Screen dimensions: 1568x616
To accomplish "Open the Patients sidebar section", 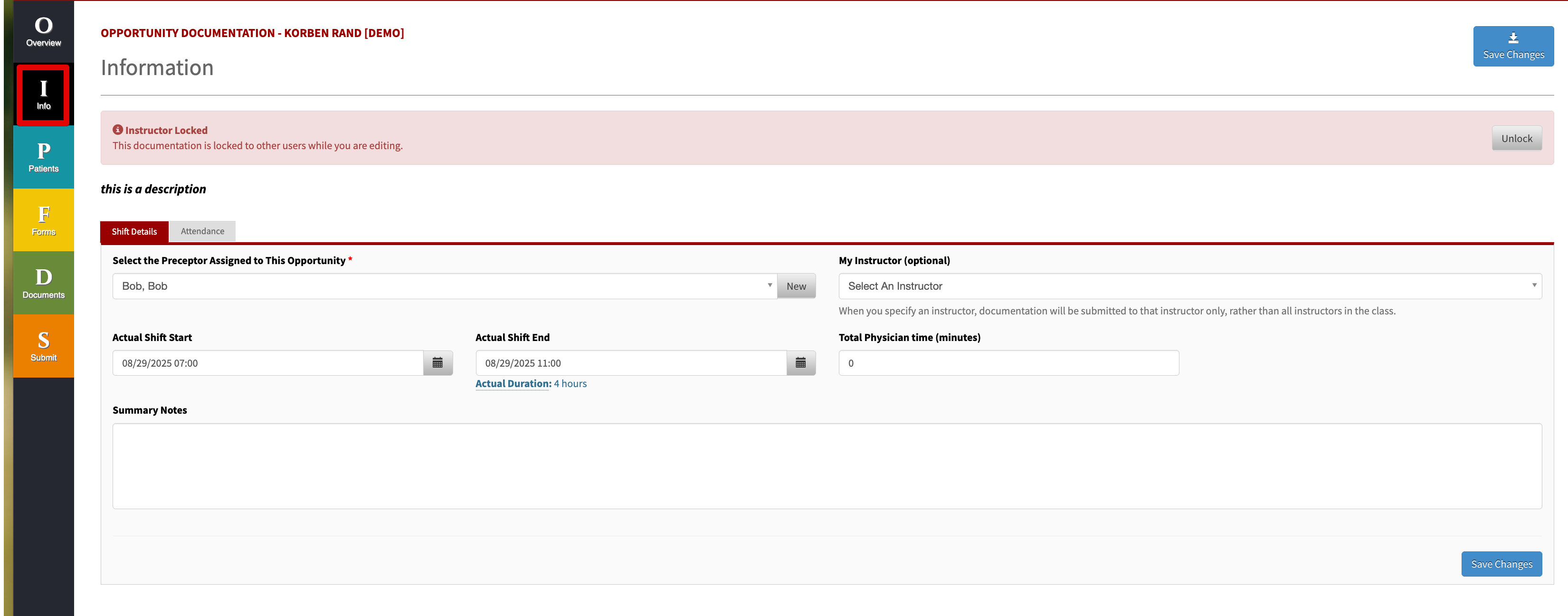I will pyautogui.click(x=43, y=158).
